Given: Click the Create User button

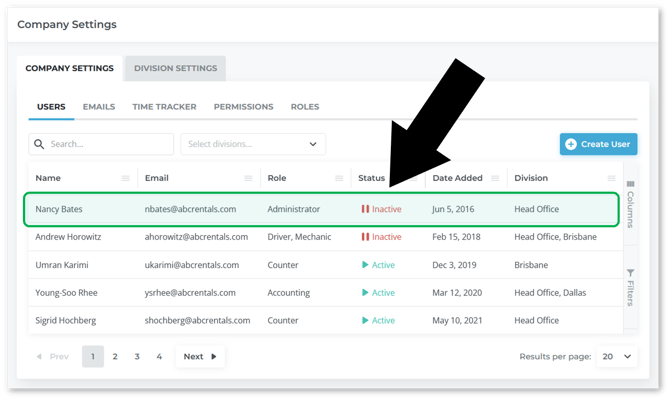Looking at the screenshot, I should point(598,144).
